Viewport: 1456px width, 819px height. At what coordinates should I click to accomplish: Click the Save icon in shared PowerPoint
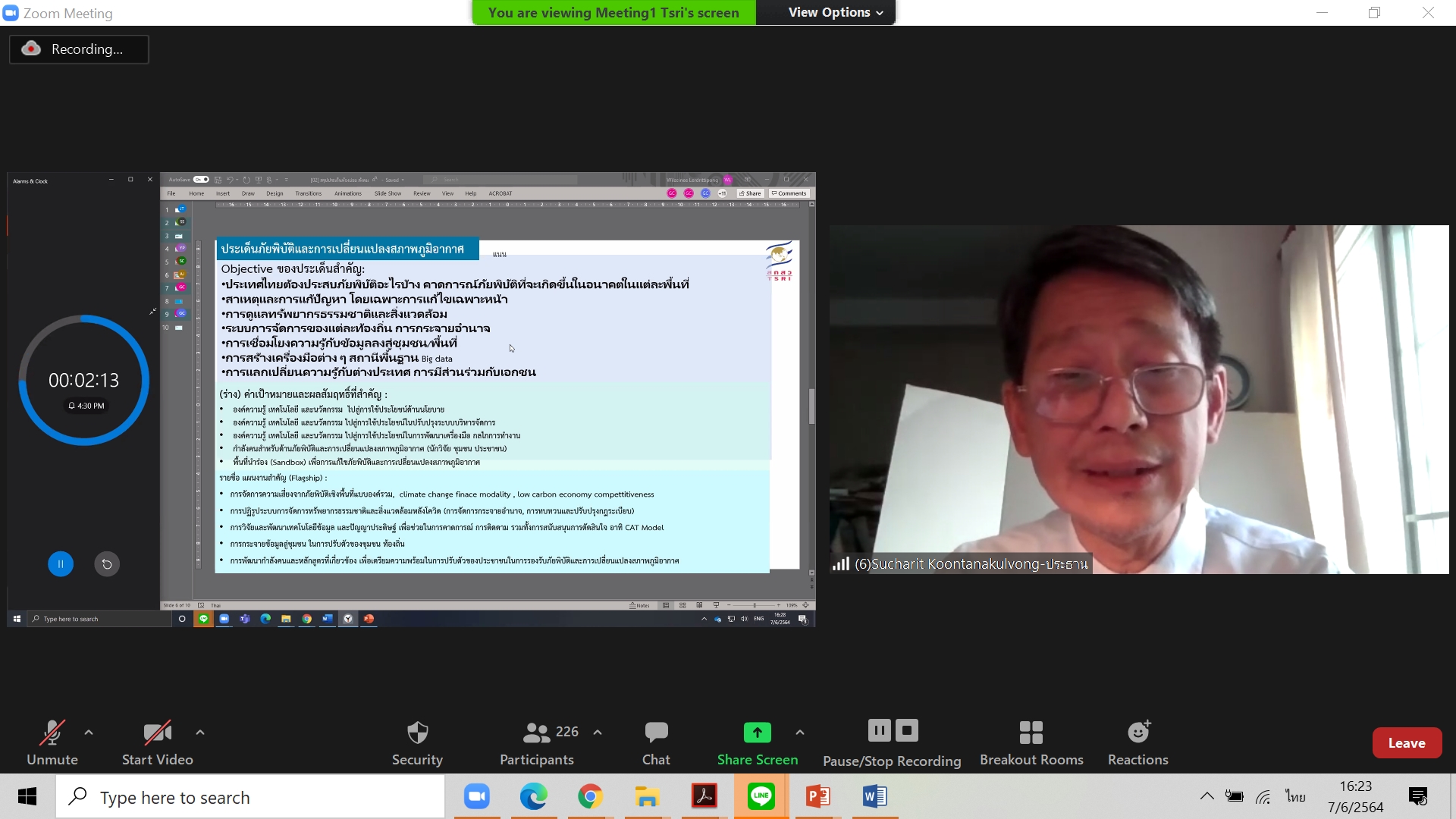pos(218,180)
